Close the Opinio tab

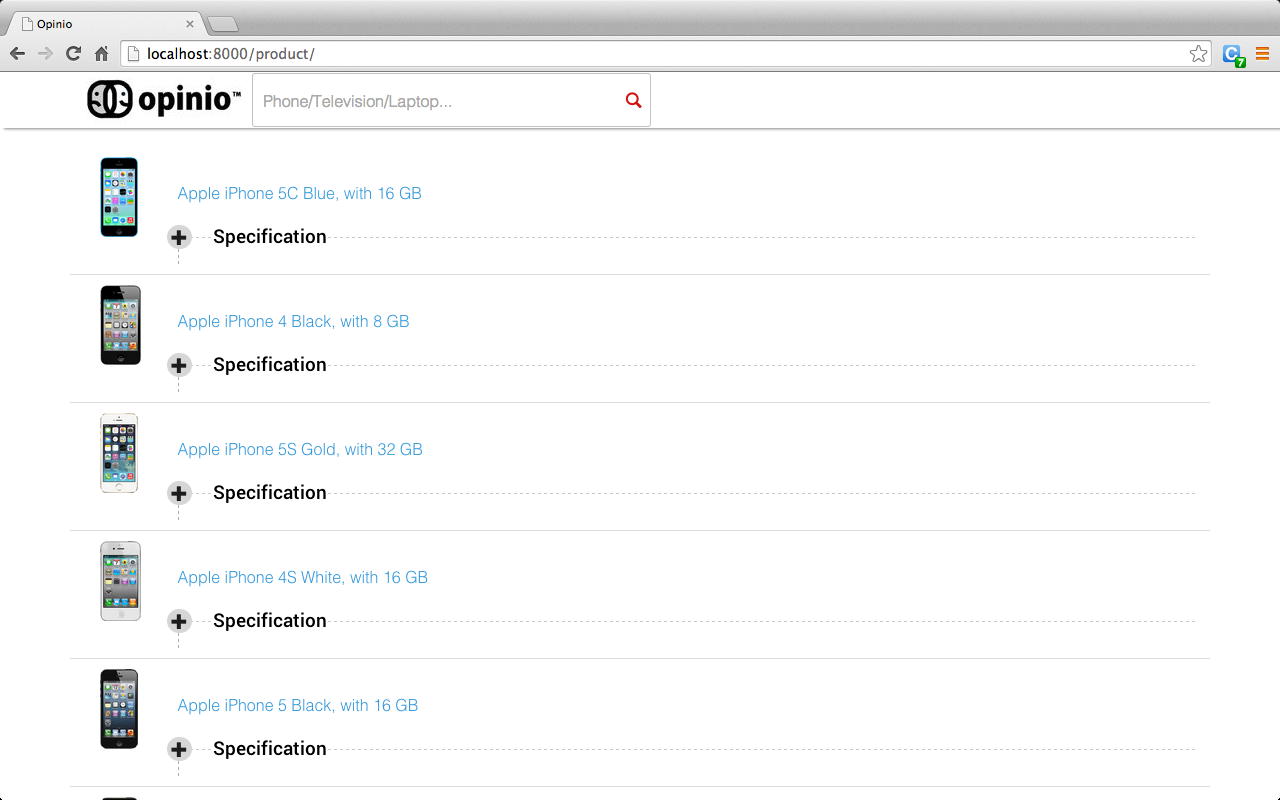pos(190,24)
